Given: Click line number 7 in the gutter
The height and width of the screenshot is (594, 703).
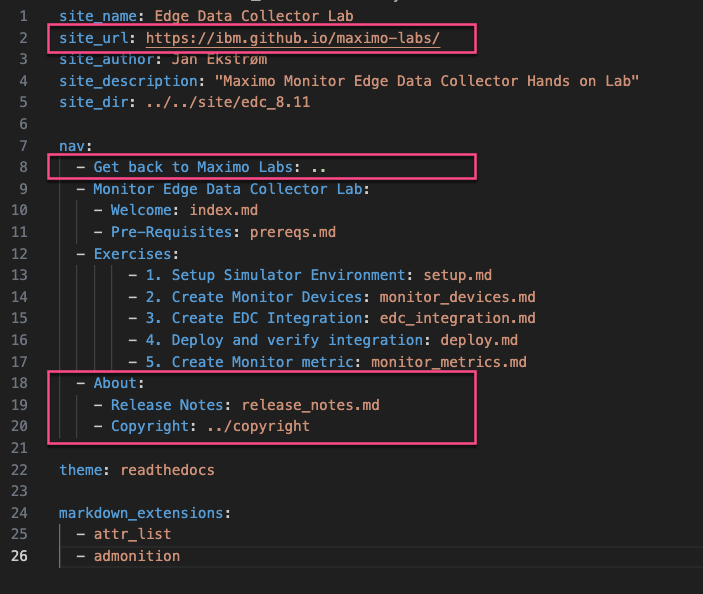Looking at the screenshot, I should click(x=23, y=146).
